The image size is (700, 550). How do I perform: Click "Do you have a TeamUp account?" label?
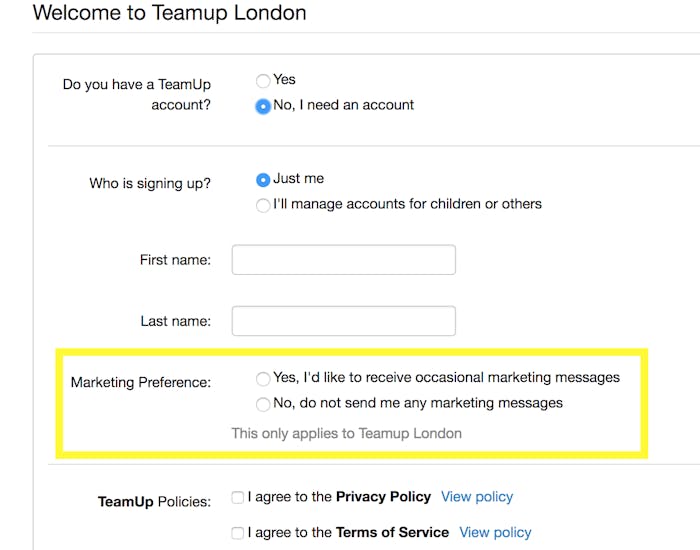[x=137, y=95]
